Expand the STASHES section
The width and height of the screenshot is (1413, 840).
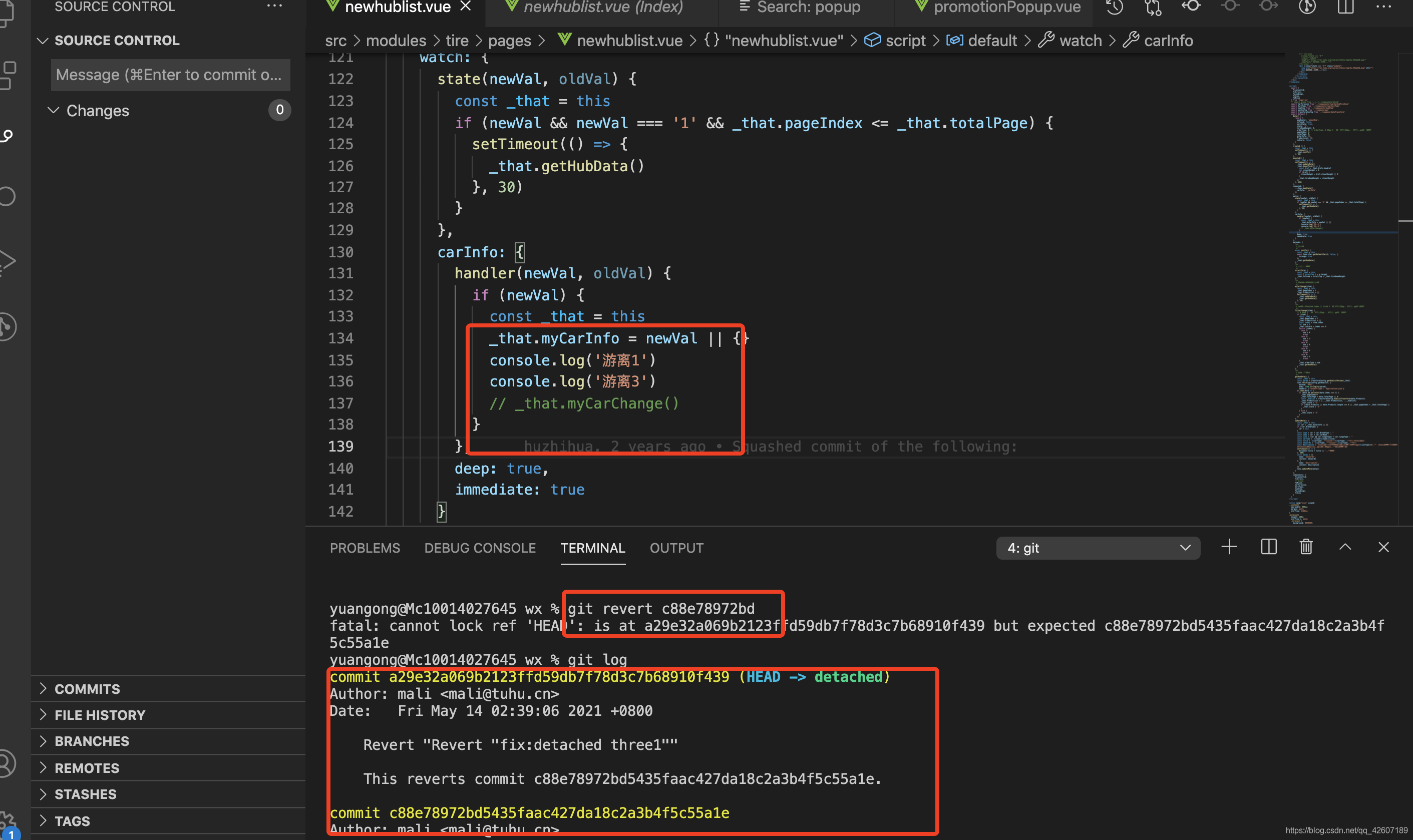pos(86,794)
